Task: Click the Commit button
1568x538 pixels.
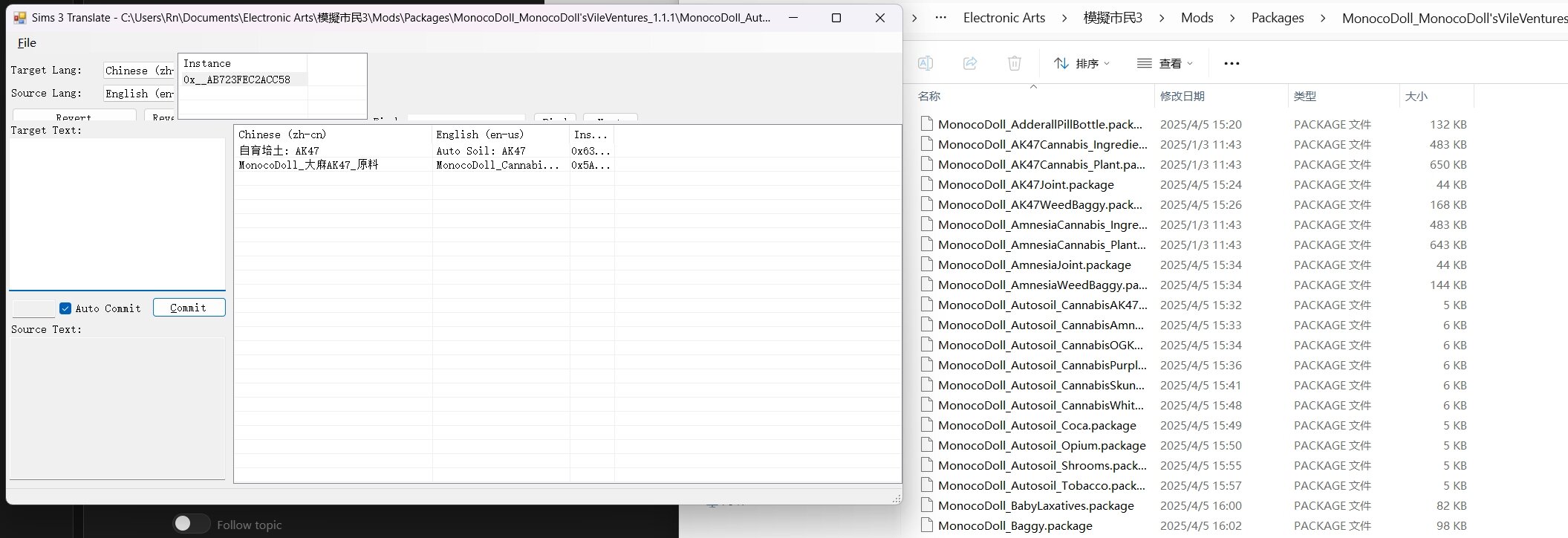Action: 189,308
